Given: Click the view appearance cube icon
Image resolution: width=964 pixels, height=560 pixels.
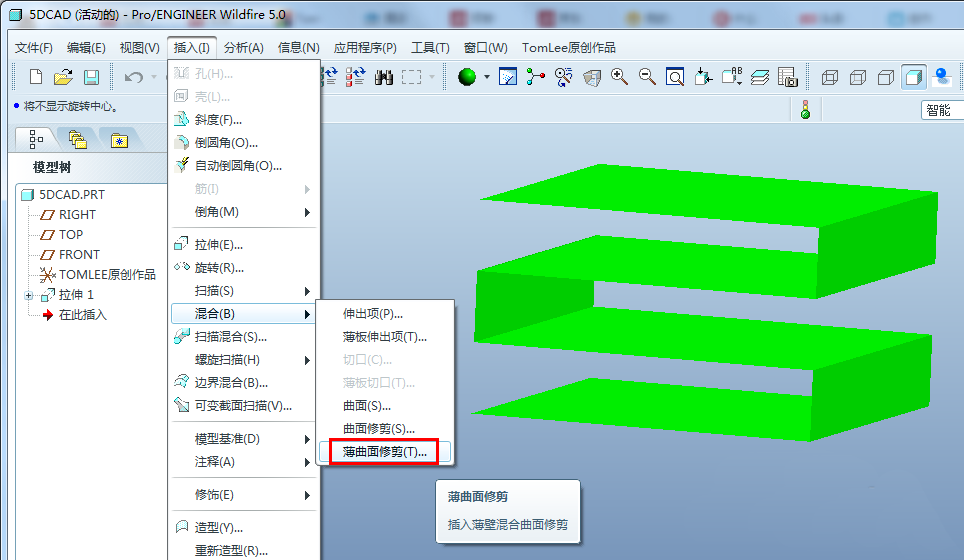Looking at the screenshot, I should click(591, 77).
